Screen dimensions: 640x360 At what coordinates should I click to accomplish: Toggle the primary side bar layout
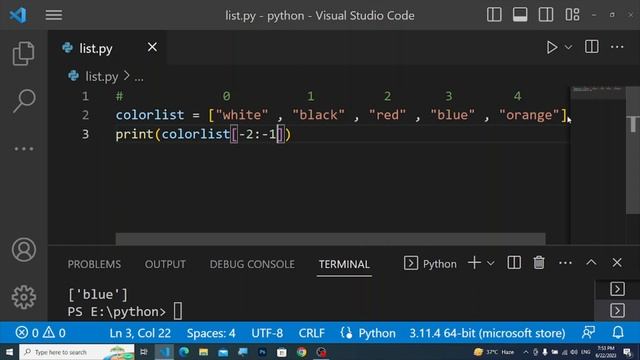coord(494,15)
